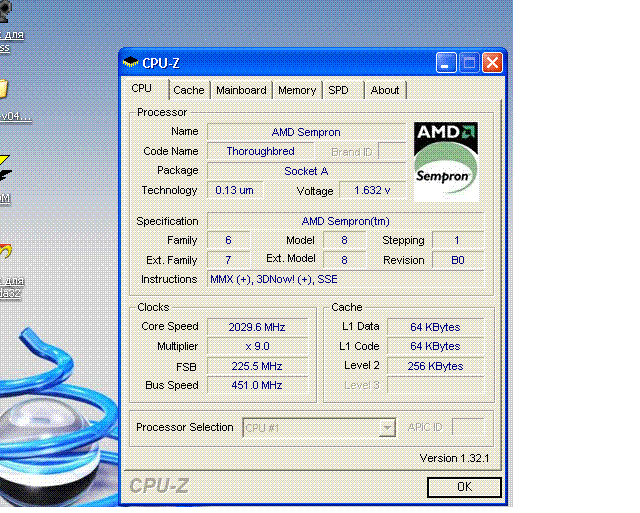Click the Instructions field listing MMX, SSE

345,280
